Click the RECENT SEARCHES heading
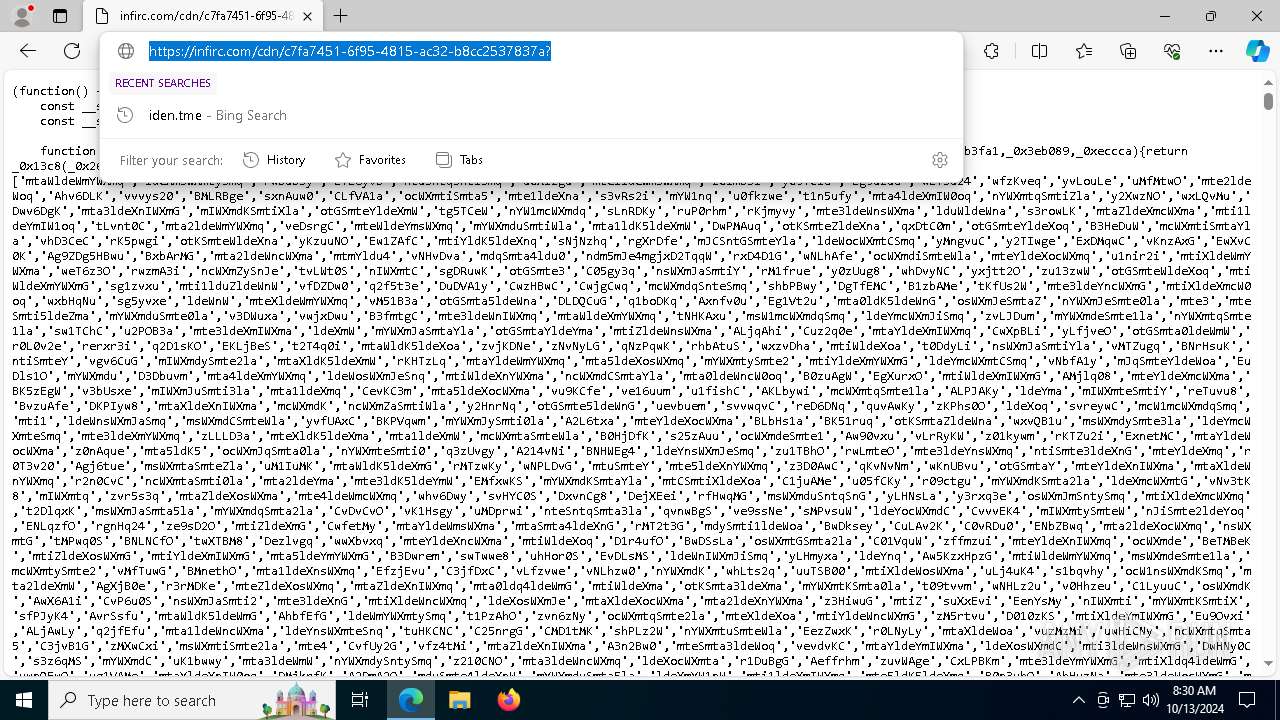The height and width of the screenshot is (720, 1280). 163,83
